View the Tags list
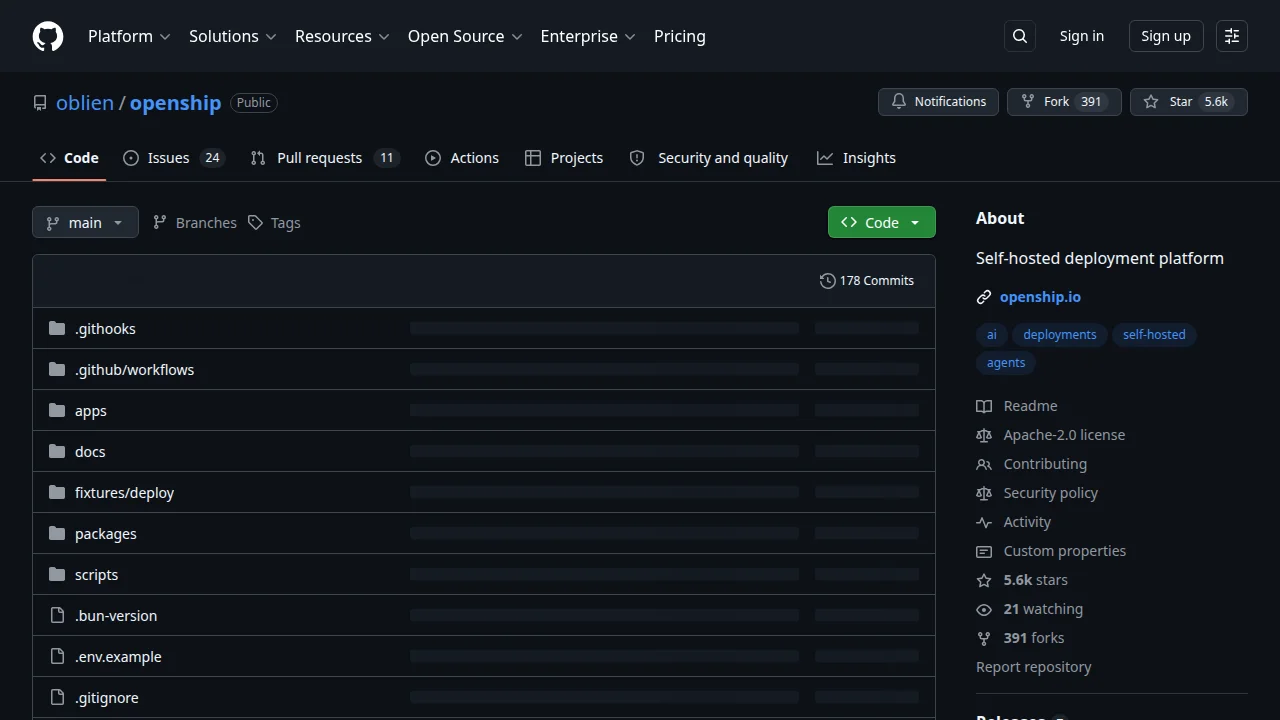Image resolution: width=1280 pixels, height=720 pixels. pyautogui.click(x=274, y=222)
